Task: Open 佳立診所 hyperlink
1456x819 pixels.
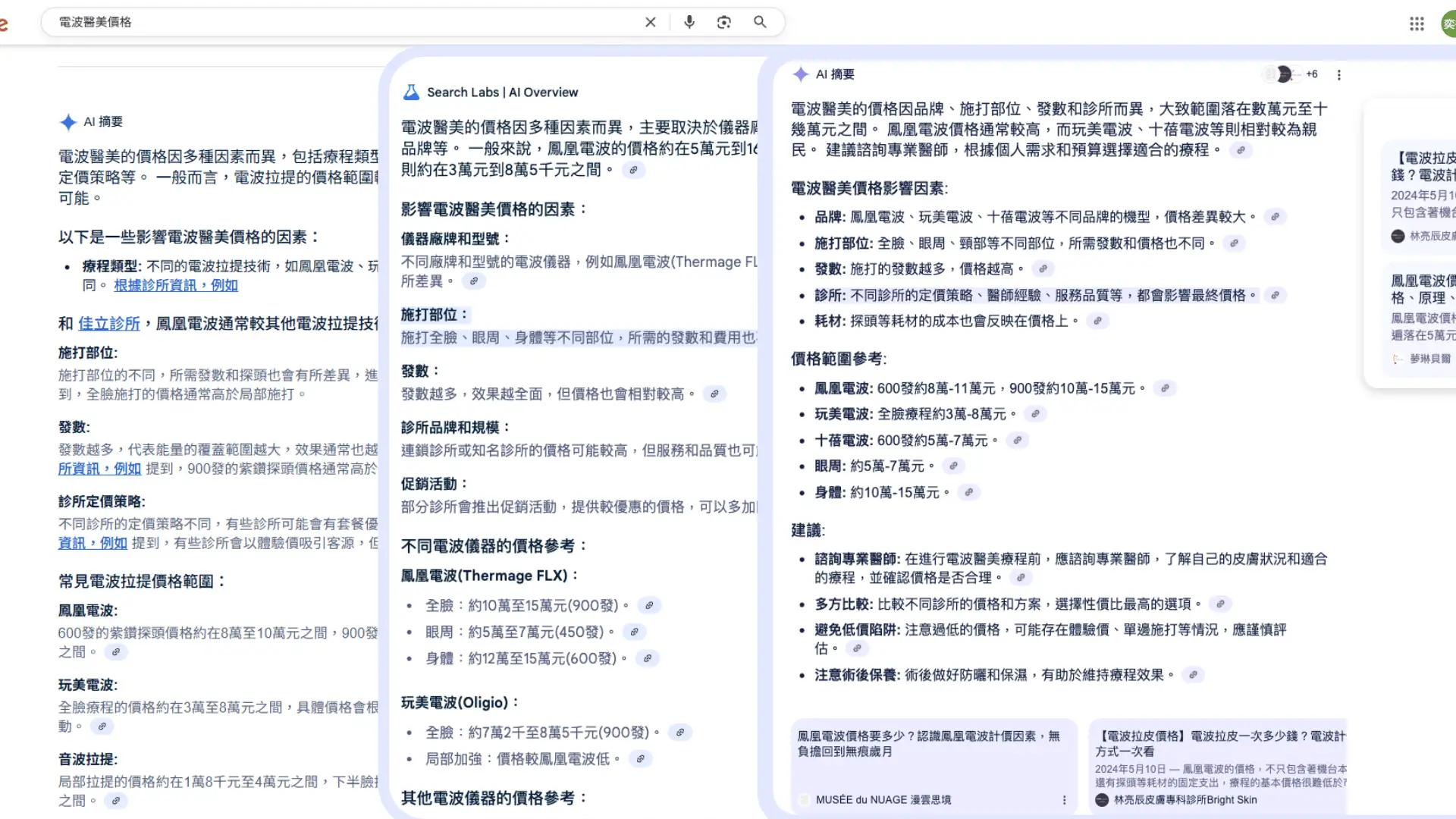Action: [x=109, y=324]
